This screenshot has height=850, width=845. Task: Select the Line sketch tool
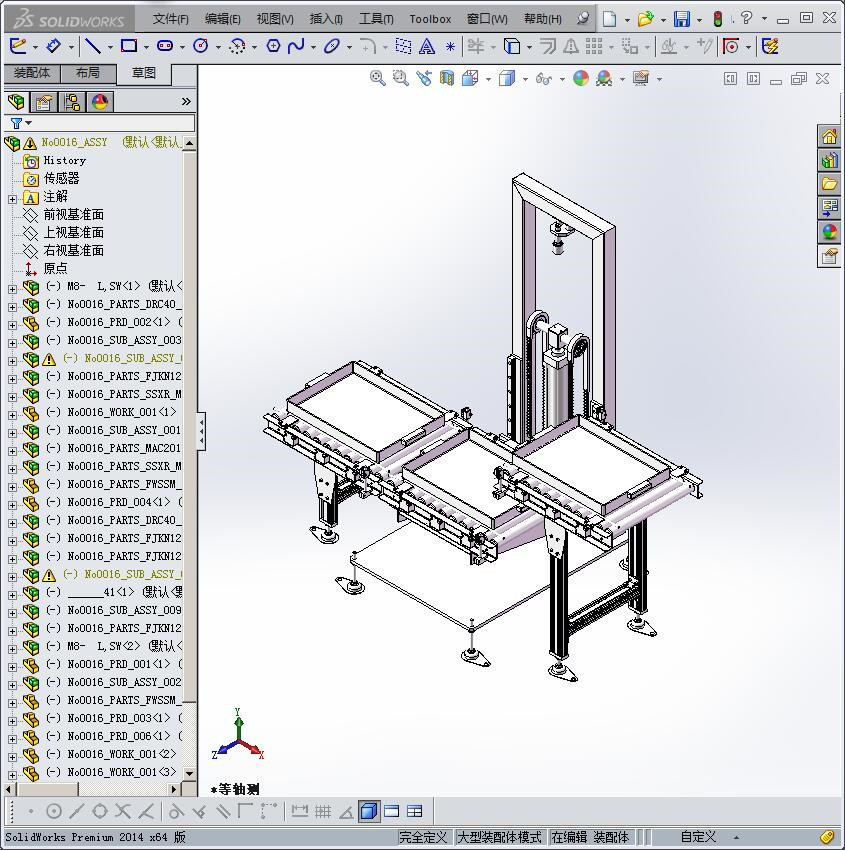(x=93, y=46)
